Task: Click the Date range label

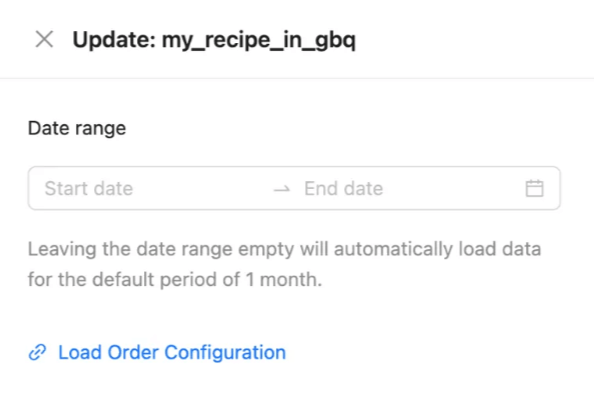Action: point(77,128)
